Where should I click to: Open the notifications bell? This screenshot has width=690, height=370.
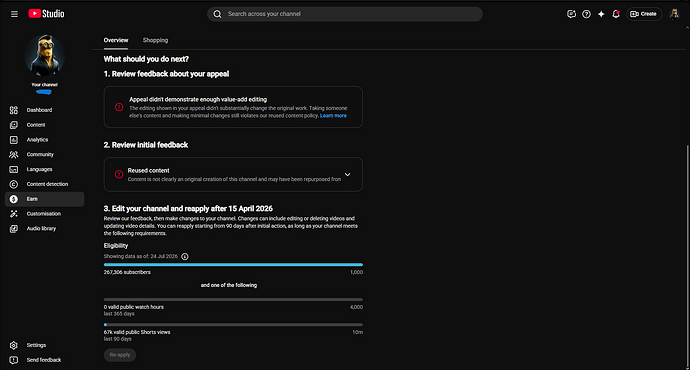(x=616, y=14)
